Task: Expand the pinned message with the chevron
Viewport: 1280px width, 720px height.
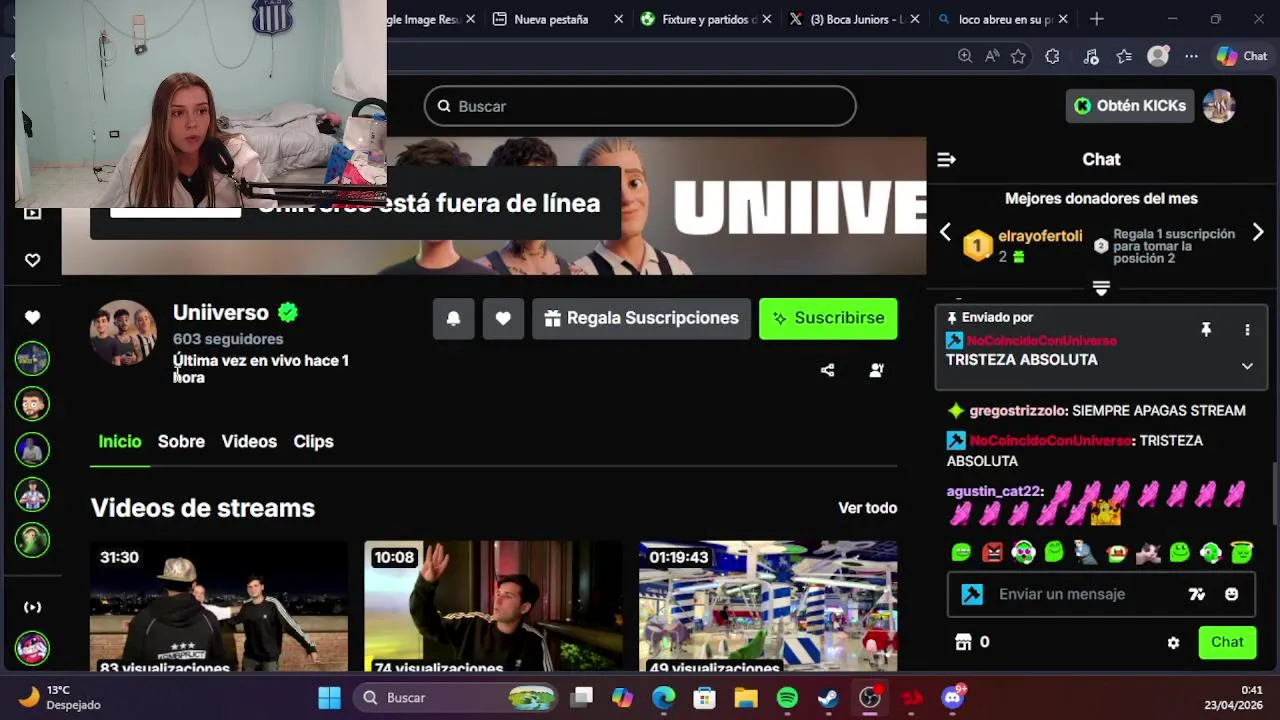Action: click(x=1247, y=366)
